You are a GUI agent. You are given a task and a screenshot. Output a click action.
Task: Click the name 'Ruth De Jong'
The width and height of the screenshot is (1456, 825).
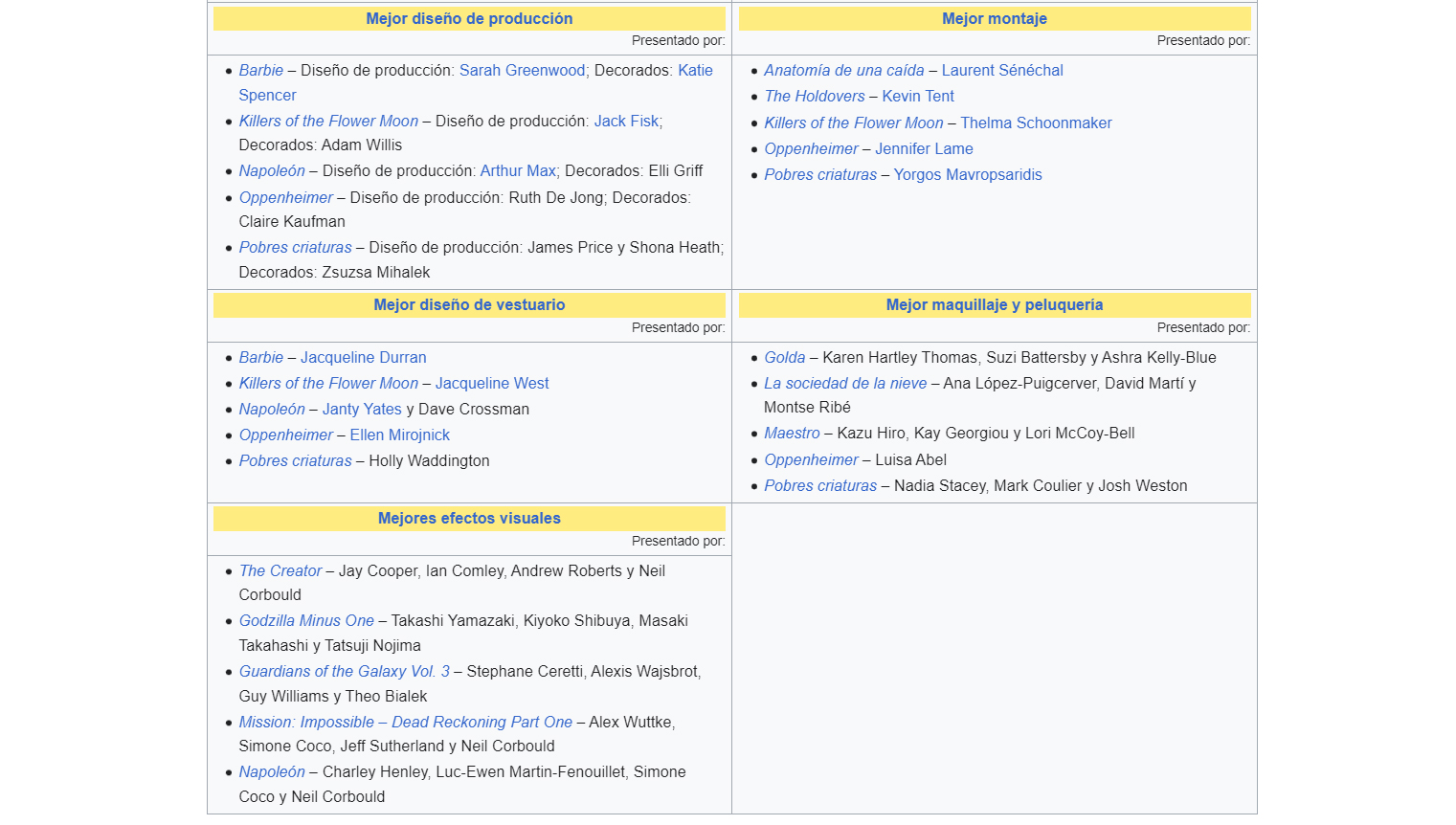[557, 197]
